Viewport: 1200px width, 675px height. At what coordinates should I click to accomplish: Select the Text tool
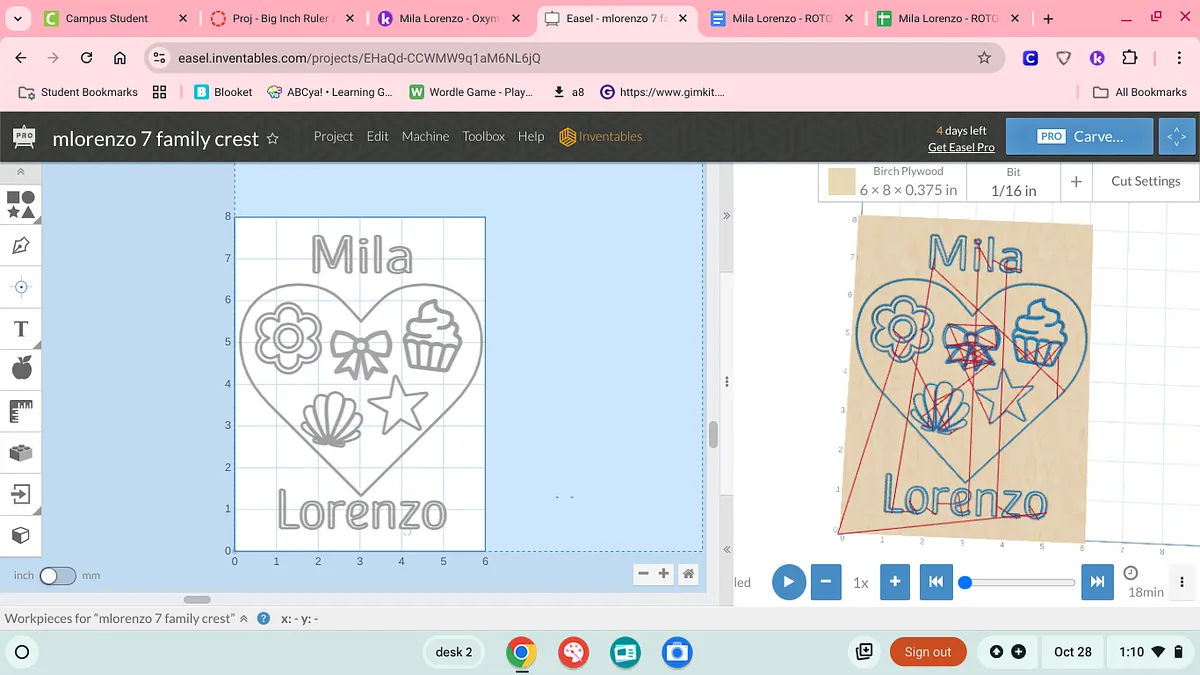click(x=21, y=328)
